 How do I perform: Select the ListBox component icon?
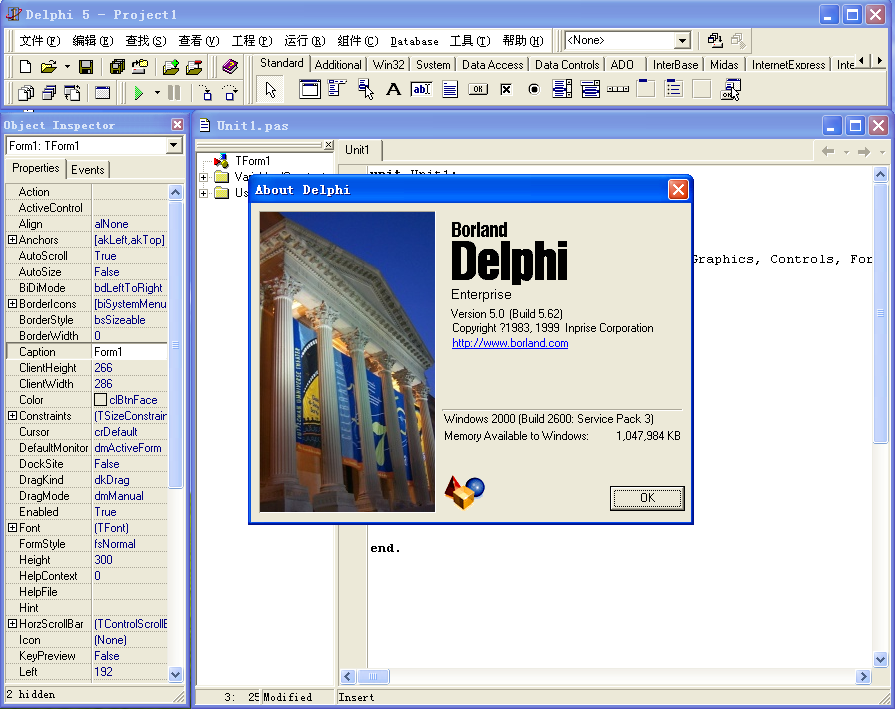pos(562,90)
